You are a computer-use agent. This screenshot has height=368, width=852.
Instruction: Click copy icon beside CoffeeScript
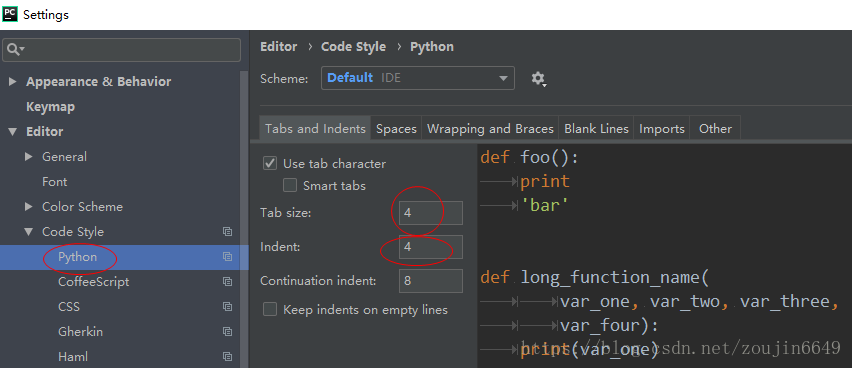[228, 282]
